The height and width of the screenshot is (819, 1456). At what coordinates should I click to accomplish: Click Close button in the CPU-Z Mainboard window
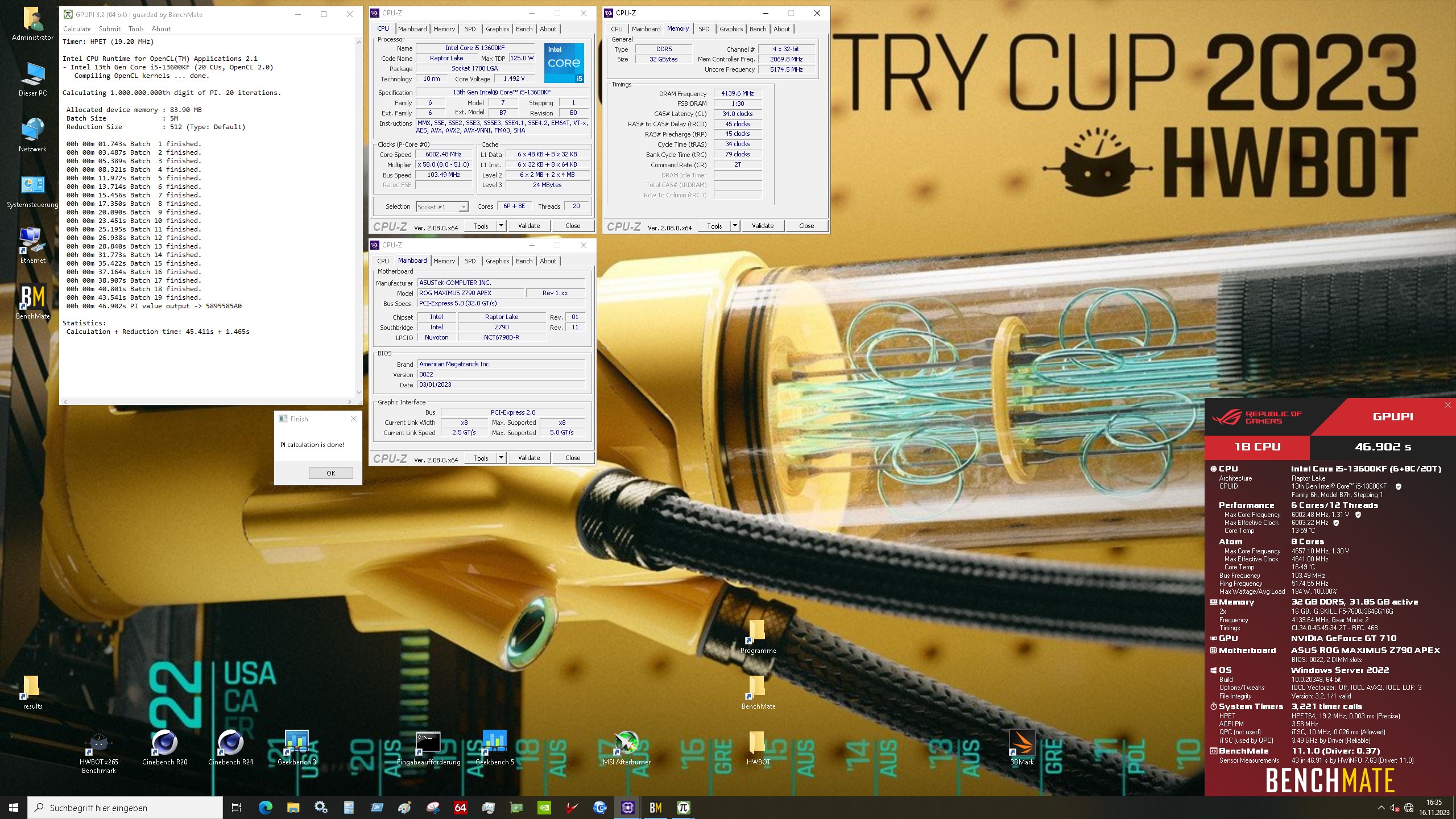pos(573,458)
